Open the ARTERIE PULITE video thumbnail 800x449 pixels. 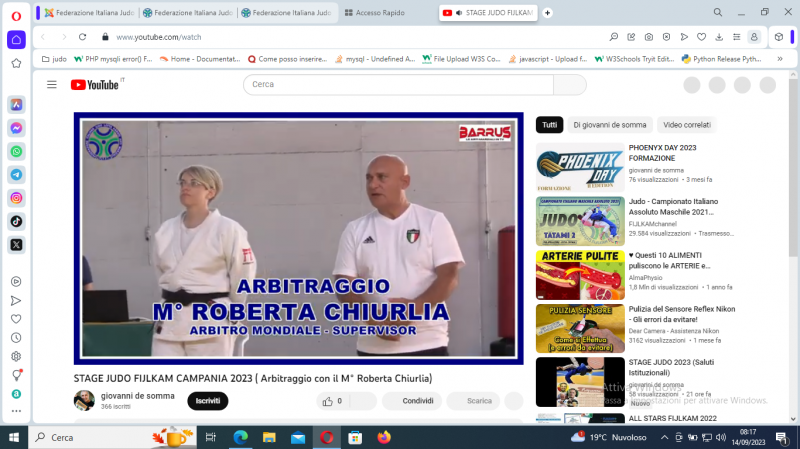coord(580,275)
